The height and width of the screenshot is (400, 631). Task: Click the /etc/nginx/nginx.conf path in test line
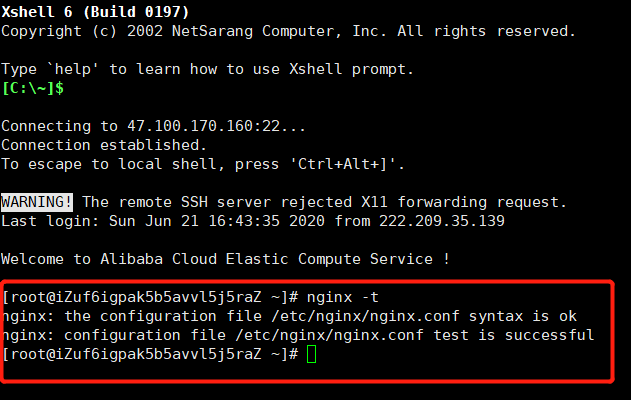click(329, 335)
